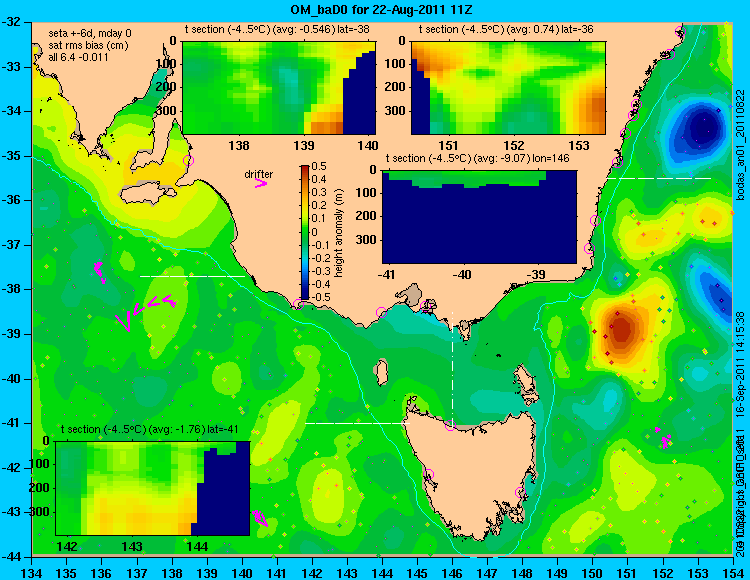Viewport: 750px width, 580px height.
Task: Click the large magenta drifter arrows near 137E
Action: tap(146, 311)
